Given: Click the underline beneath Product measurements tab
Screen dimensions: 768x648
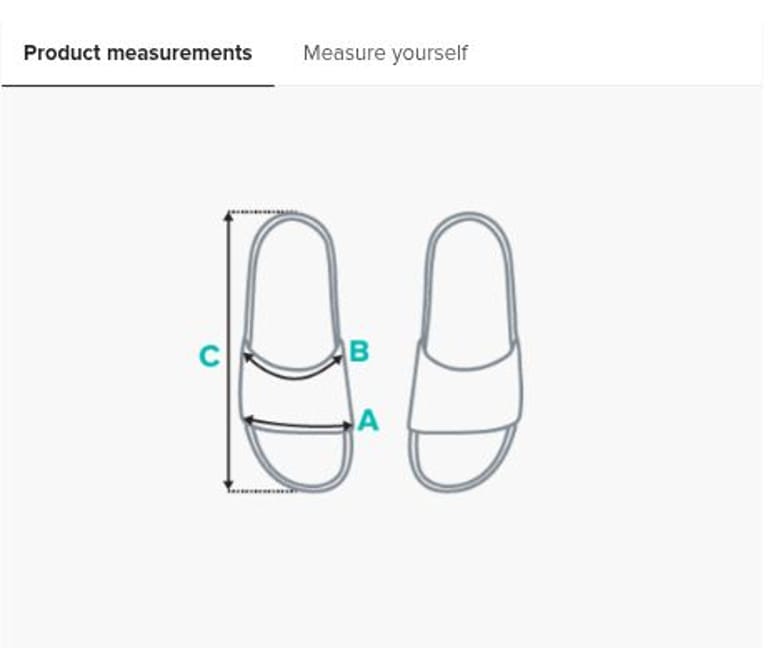Looking at the screenshot, I should [x=137, y=86].
